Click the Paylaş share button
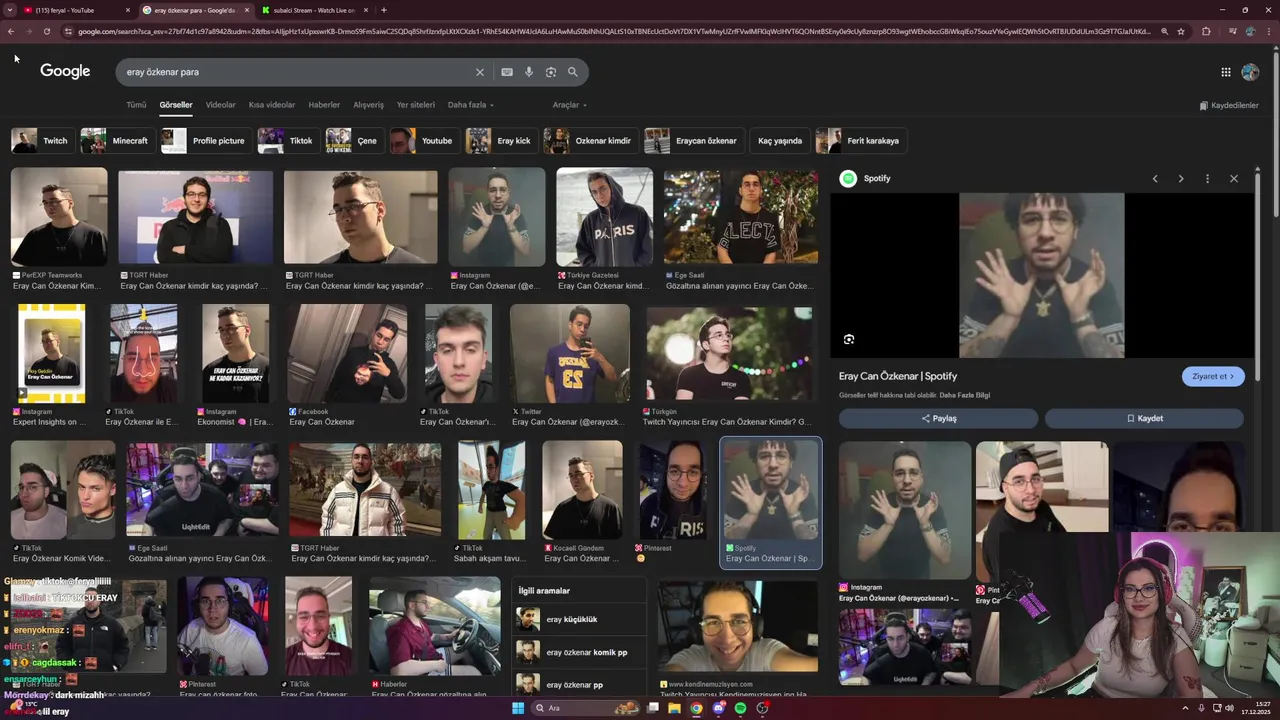The height and width of the screenshot is (720, 1280). point(938,418)
